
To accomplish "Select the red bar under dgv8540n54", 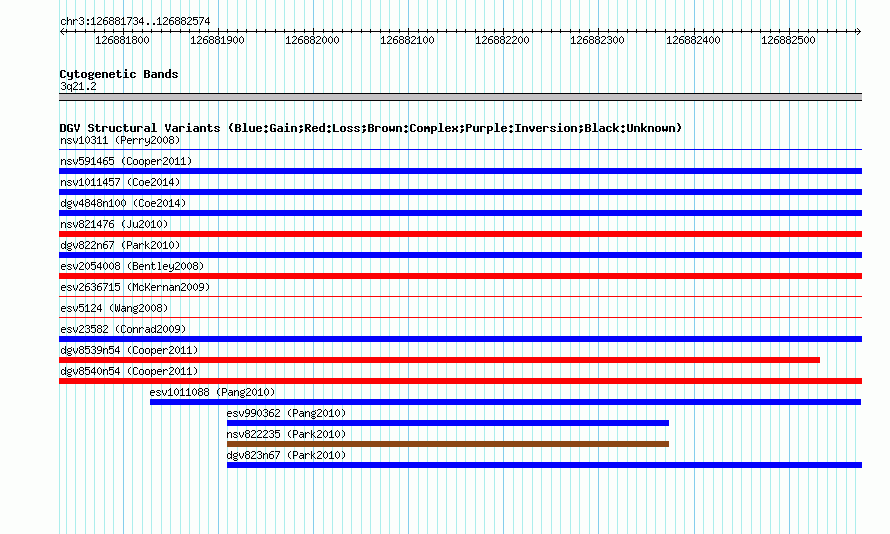I will [x=460, y=381].
